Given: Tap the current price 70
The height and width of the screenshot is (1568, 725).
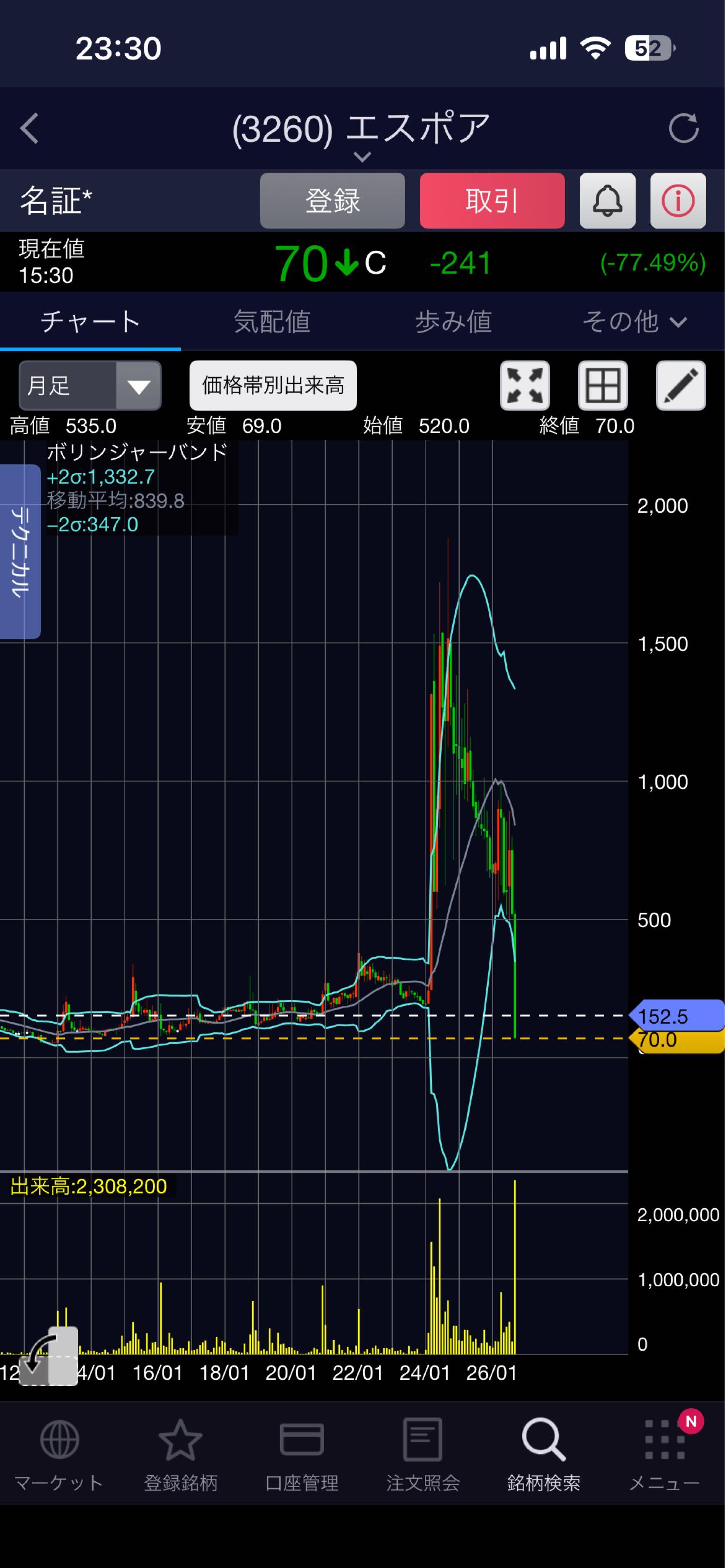Looking at the screenshot, I should click(301, 264).
